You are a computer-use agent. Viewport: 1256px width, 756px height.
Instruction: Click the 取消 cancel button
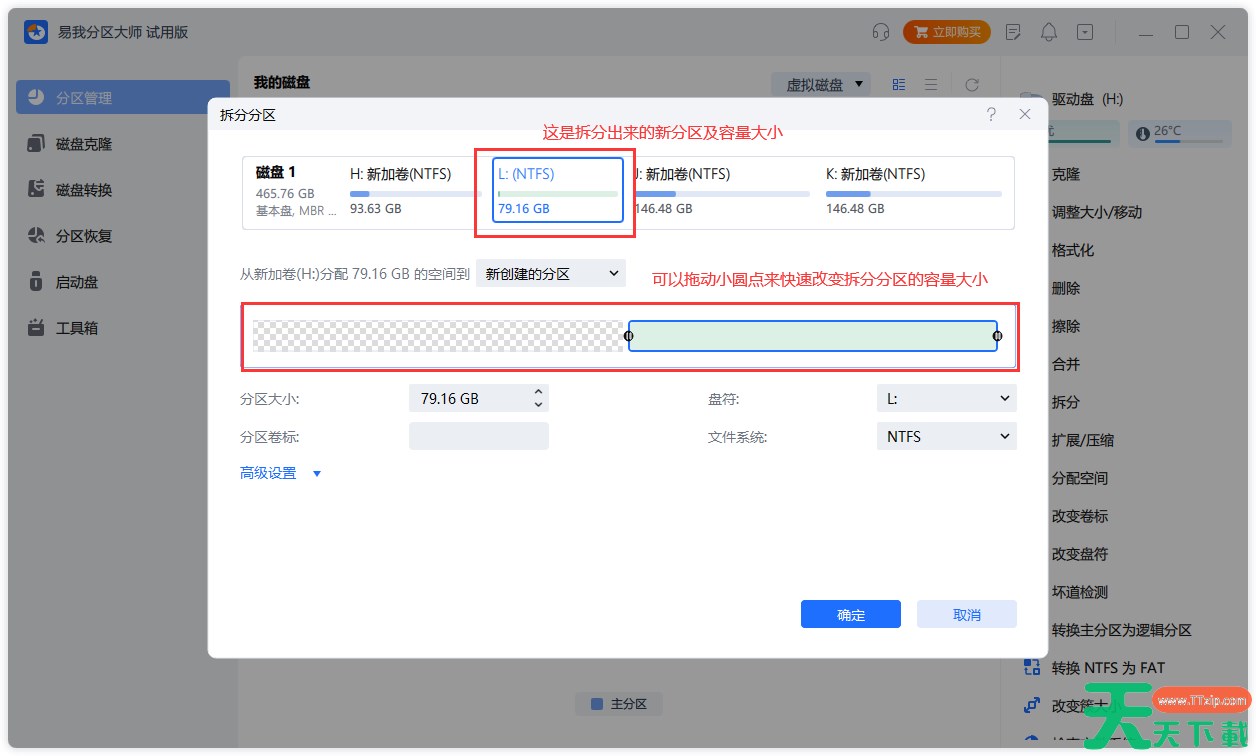(966, 614)
